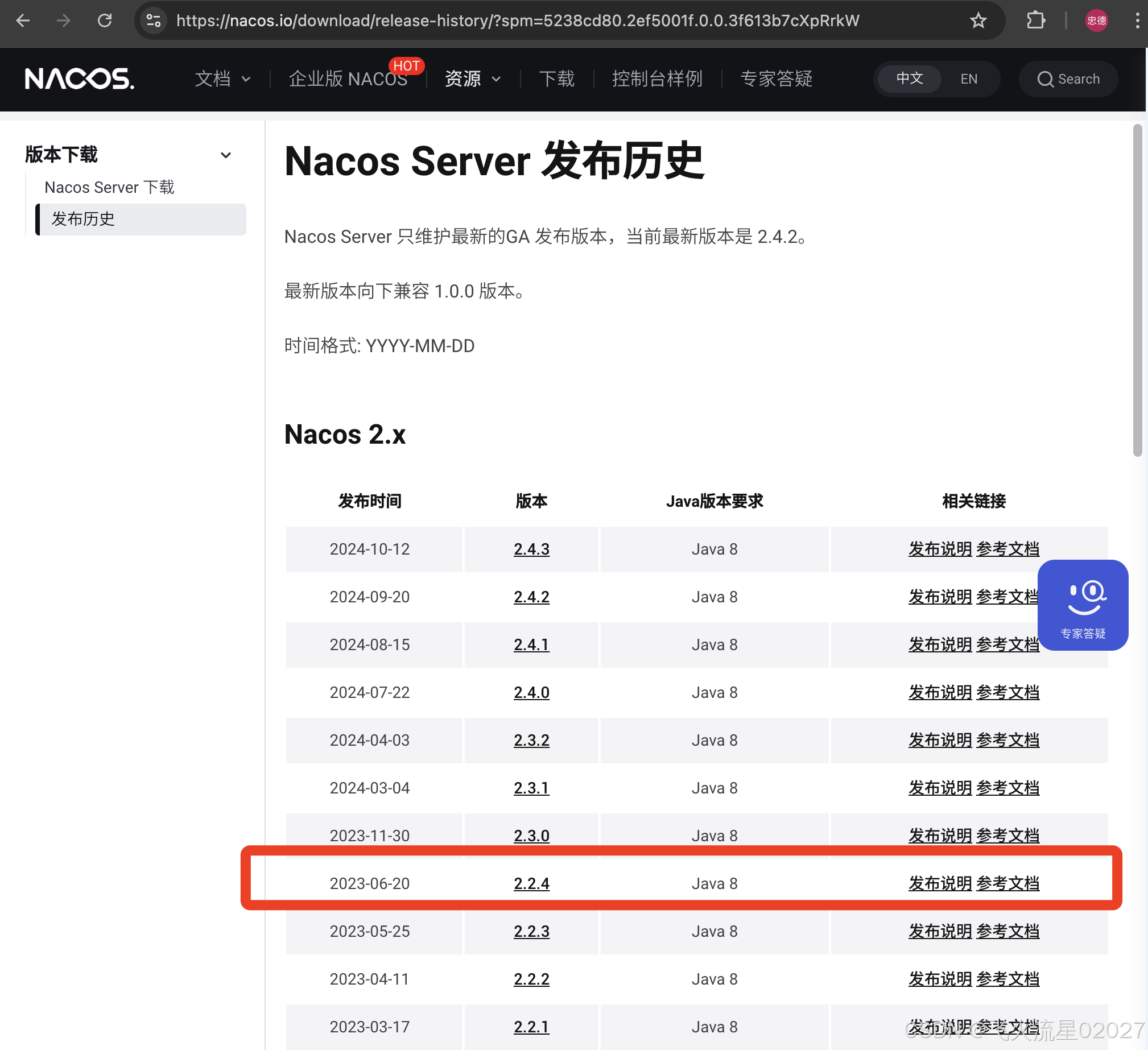Viewport: 1148px width, 1050px height.
Task: Bookmark this page with the star icon
Action: [x=978, y=20]
